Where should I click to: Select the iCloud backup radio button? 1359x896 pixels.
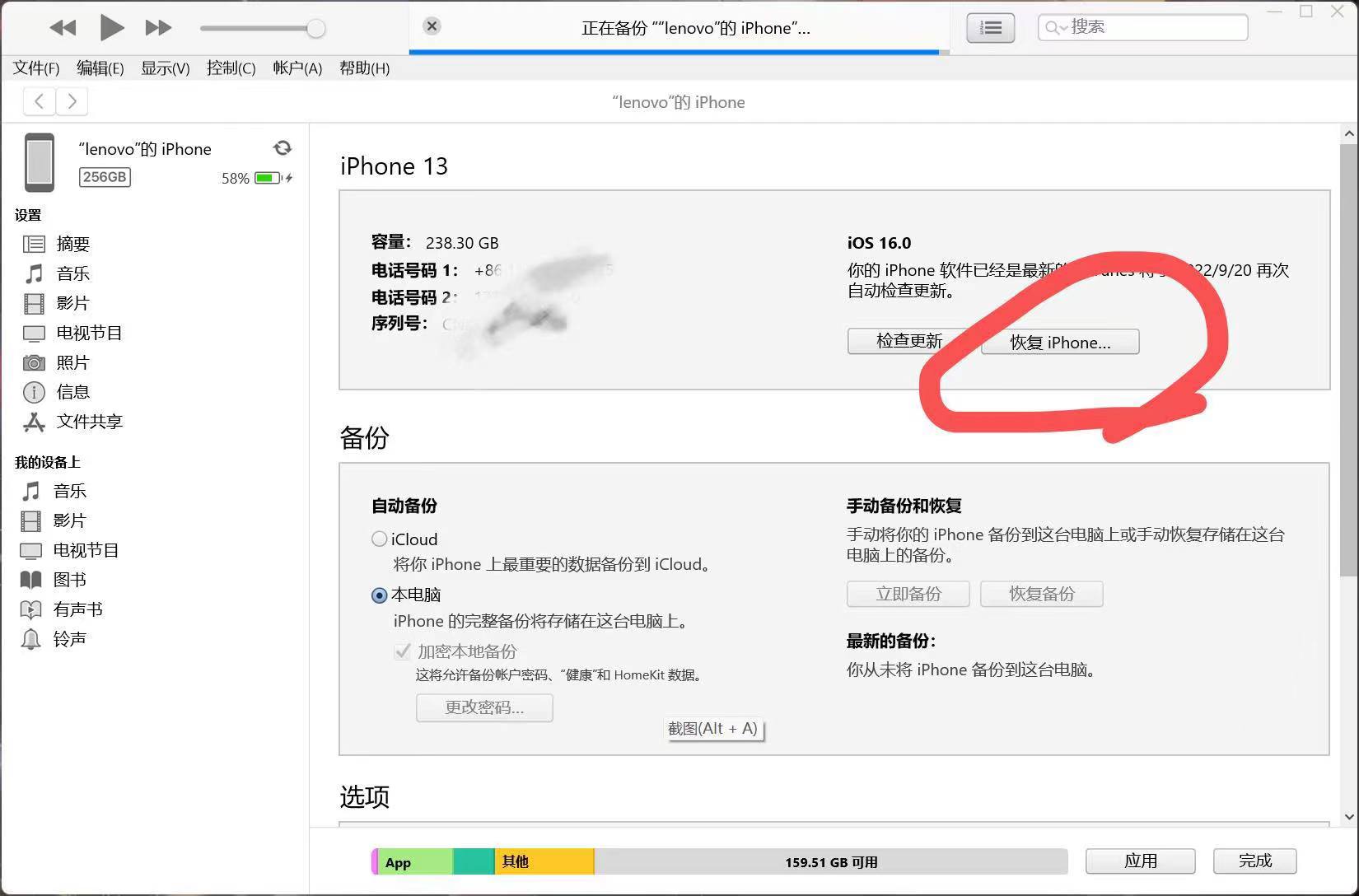click(x=379, y=539)
